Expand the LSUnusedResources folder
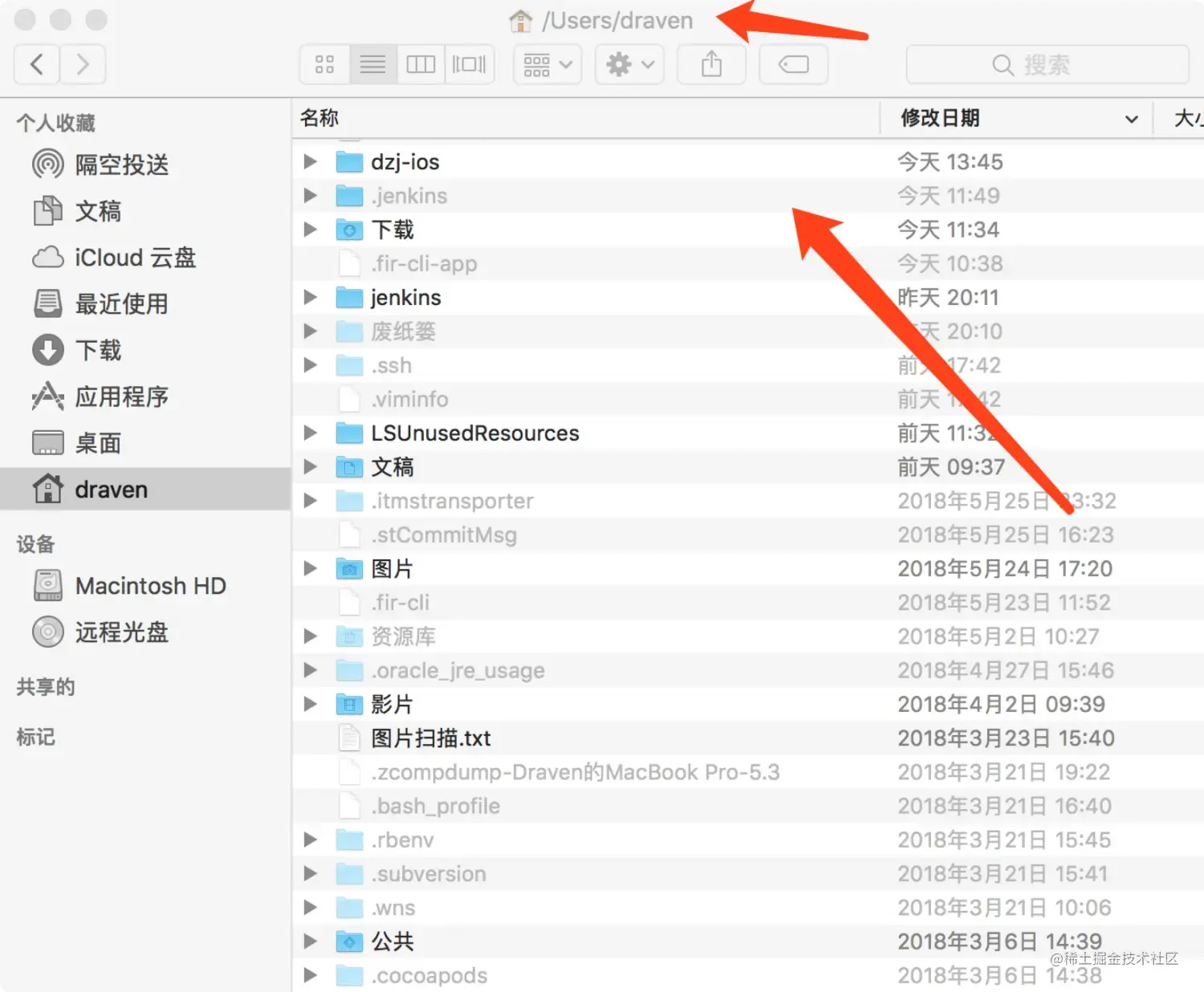Image resolution: width=1204 pixels, height=992 pixels. click(x=310, y=433)
